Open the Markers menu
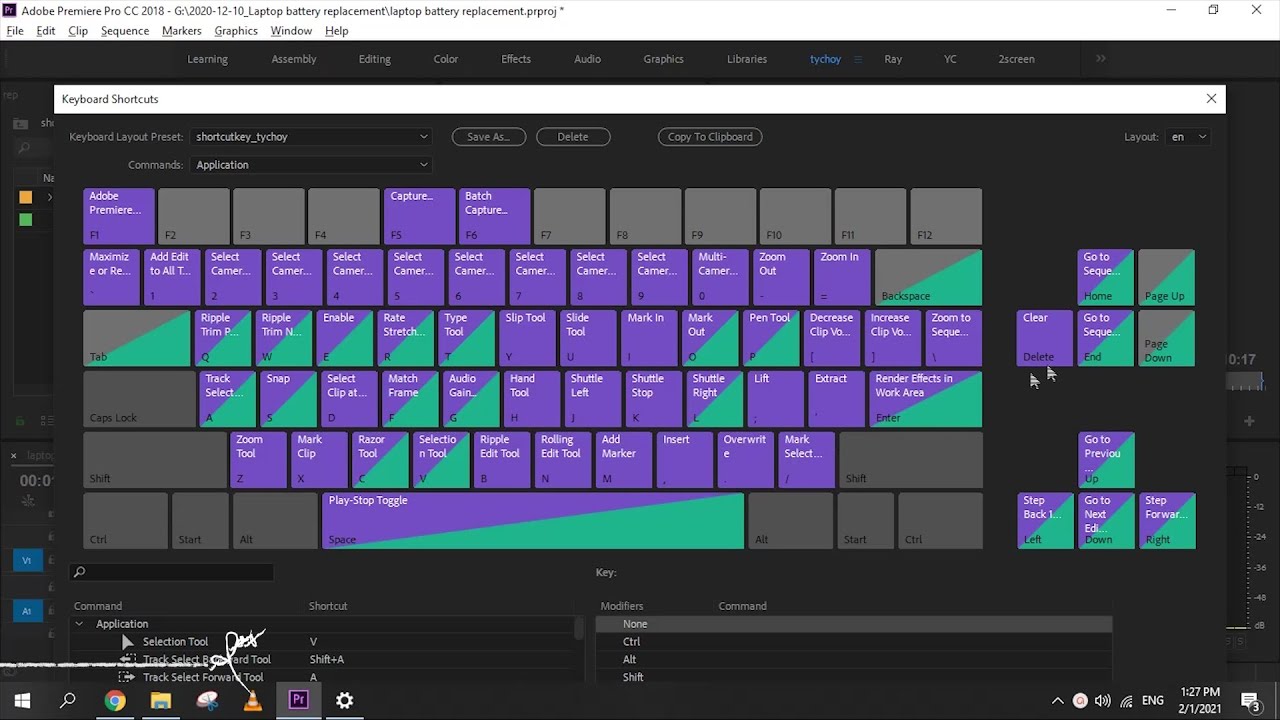Screen dimensions: 1280x720 click(182, 31)
